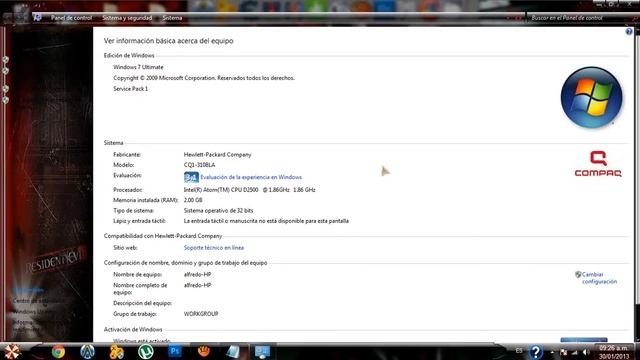Click the third shield link in left pane
640x360 pixels.
click(x=5, y=89)
